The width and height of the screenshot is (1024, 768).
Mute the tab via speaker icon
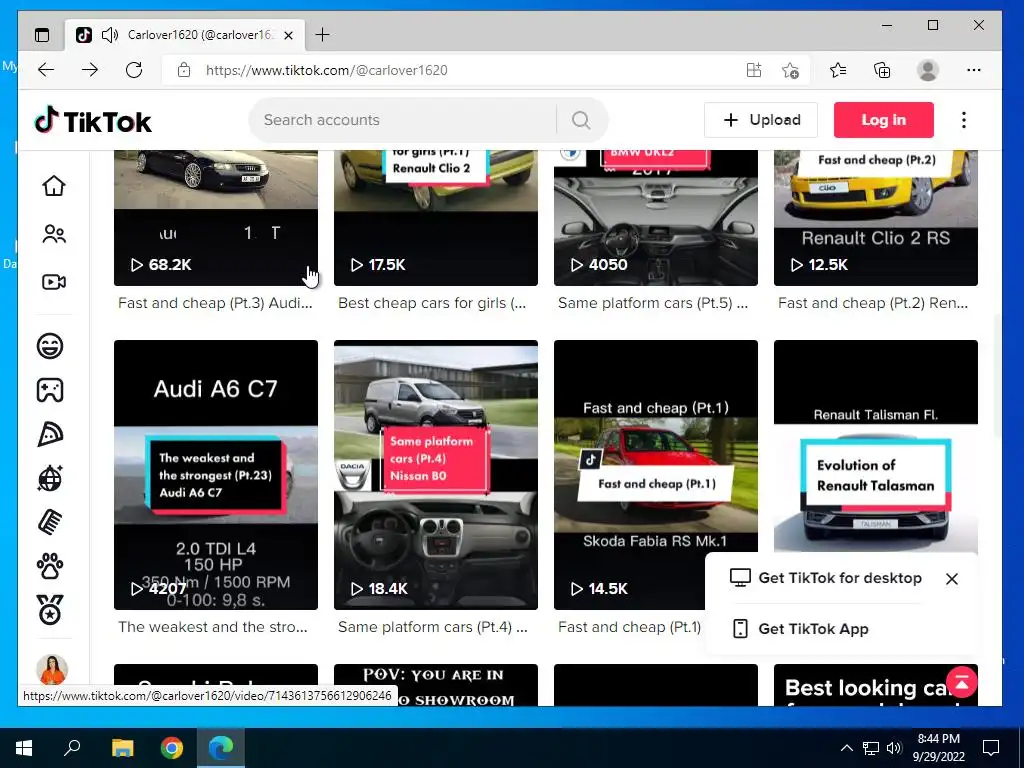110,35
